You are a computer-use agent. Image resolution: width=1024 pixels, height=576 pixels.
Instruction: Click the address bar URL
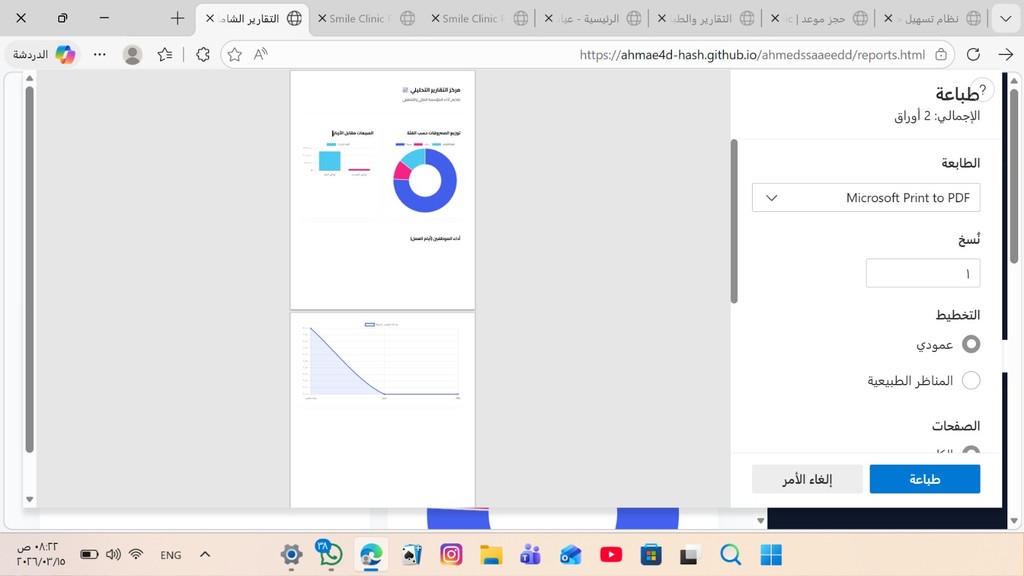[x=752, y=55]
